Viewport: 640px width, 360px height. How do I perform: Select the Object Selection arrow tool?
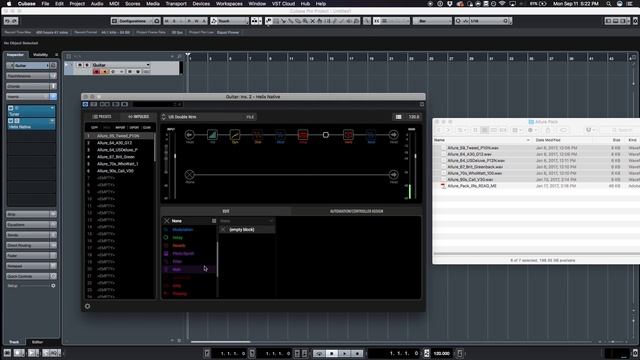[x=269, y=21]
